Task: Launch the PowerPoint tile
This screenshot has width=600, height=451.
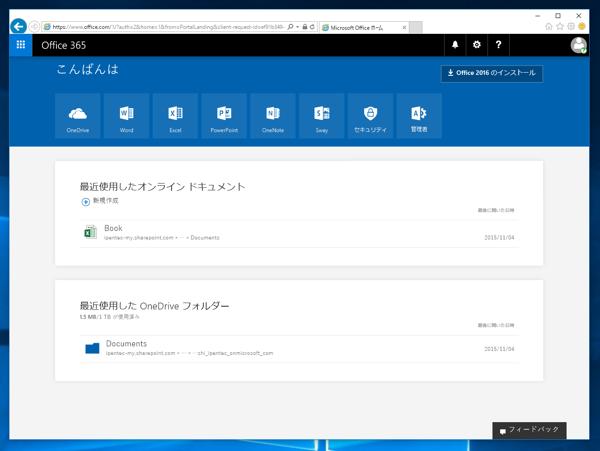Action: [x=224, y=116]
